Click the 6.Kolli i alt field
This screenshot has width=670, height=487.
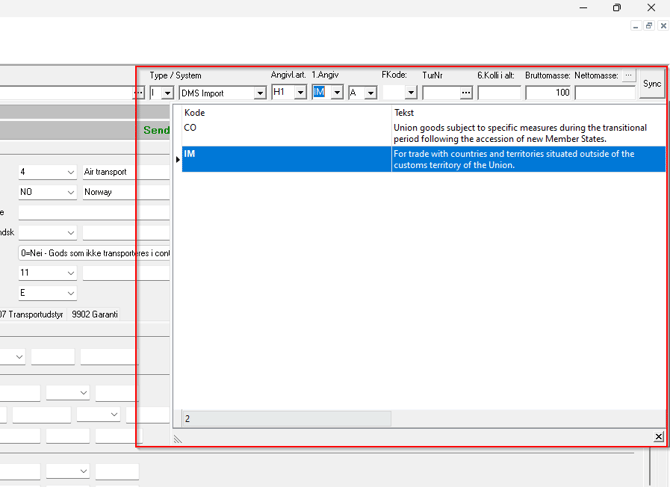[498, 93]
